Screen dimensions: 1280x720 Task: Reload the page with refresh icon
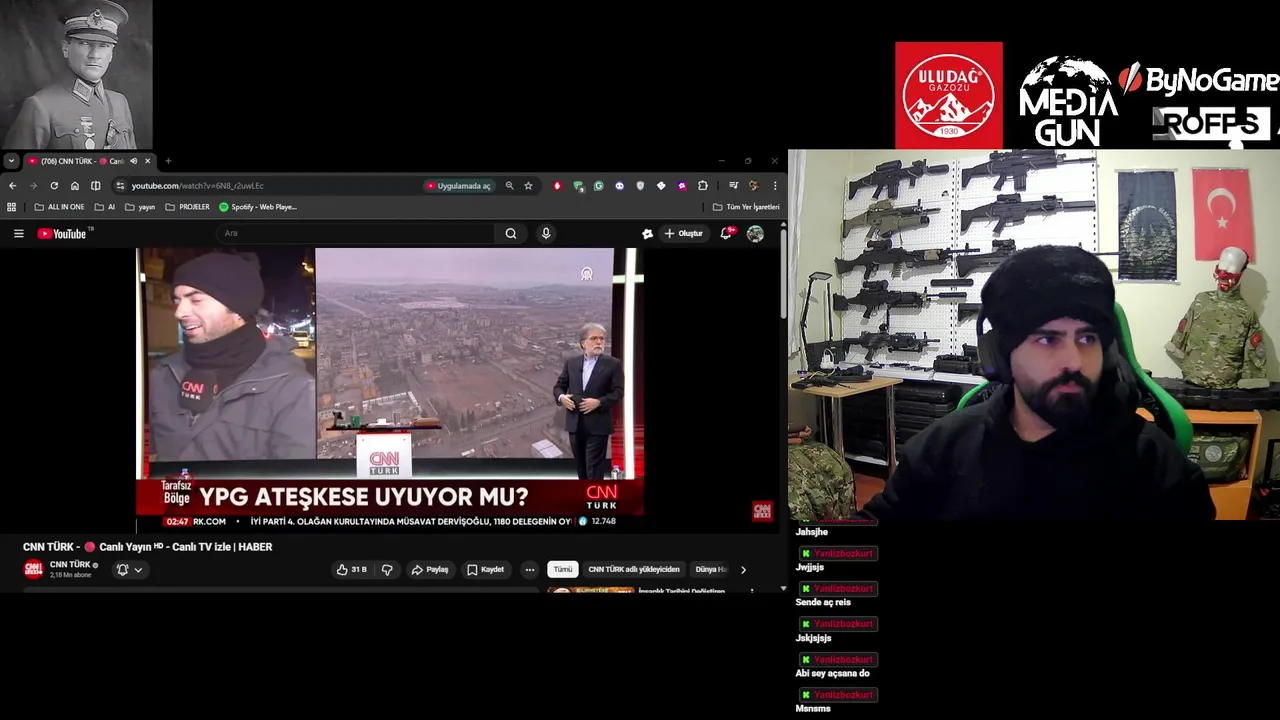(x=54, y=185)
